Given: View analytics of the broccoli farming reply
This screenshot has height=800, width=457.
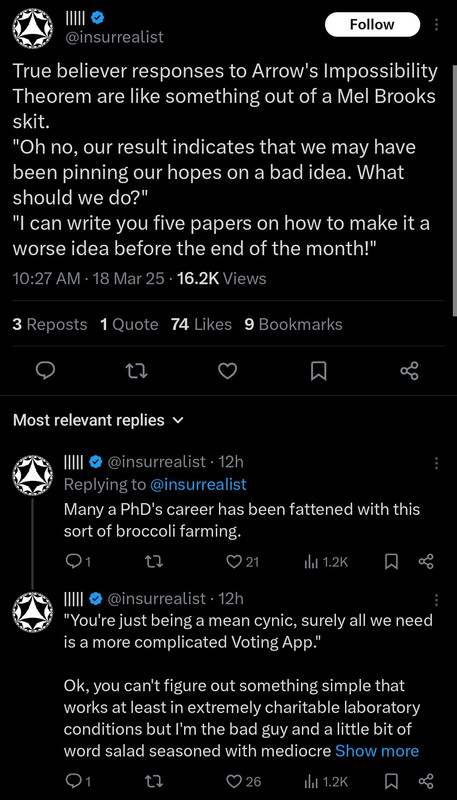Looking at the screenshot, I should [326, 562].
